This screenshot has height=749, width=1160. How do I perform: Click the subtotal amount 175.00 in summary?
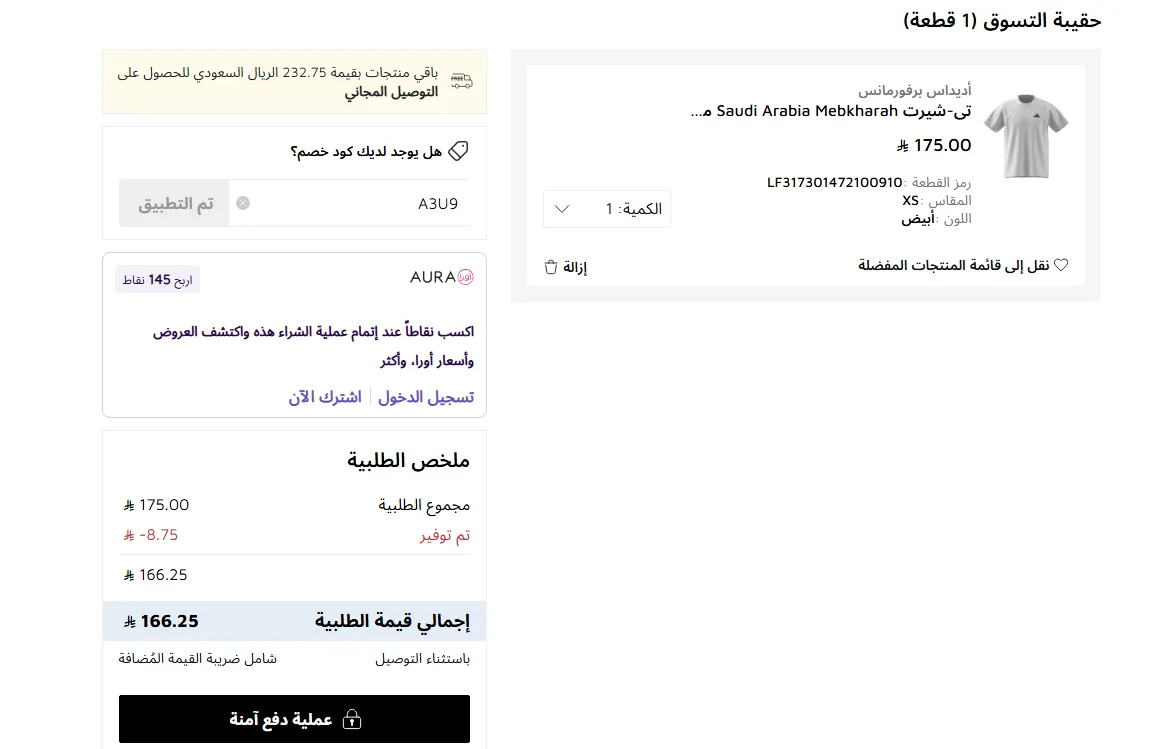point(156,505)
